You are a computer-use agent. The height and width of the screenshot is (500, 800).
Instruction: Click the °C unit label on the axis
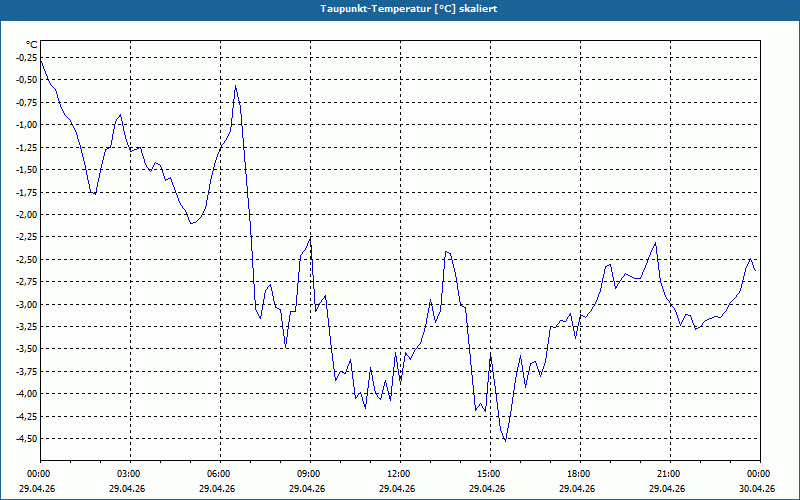click(32, 45)
